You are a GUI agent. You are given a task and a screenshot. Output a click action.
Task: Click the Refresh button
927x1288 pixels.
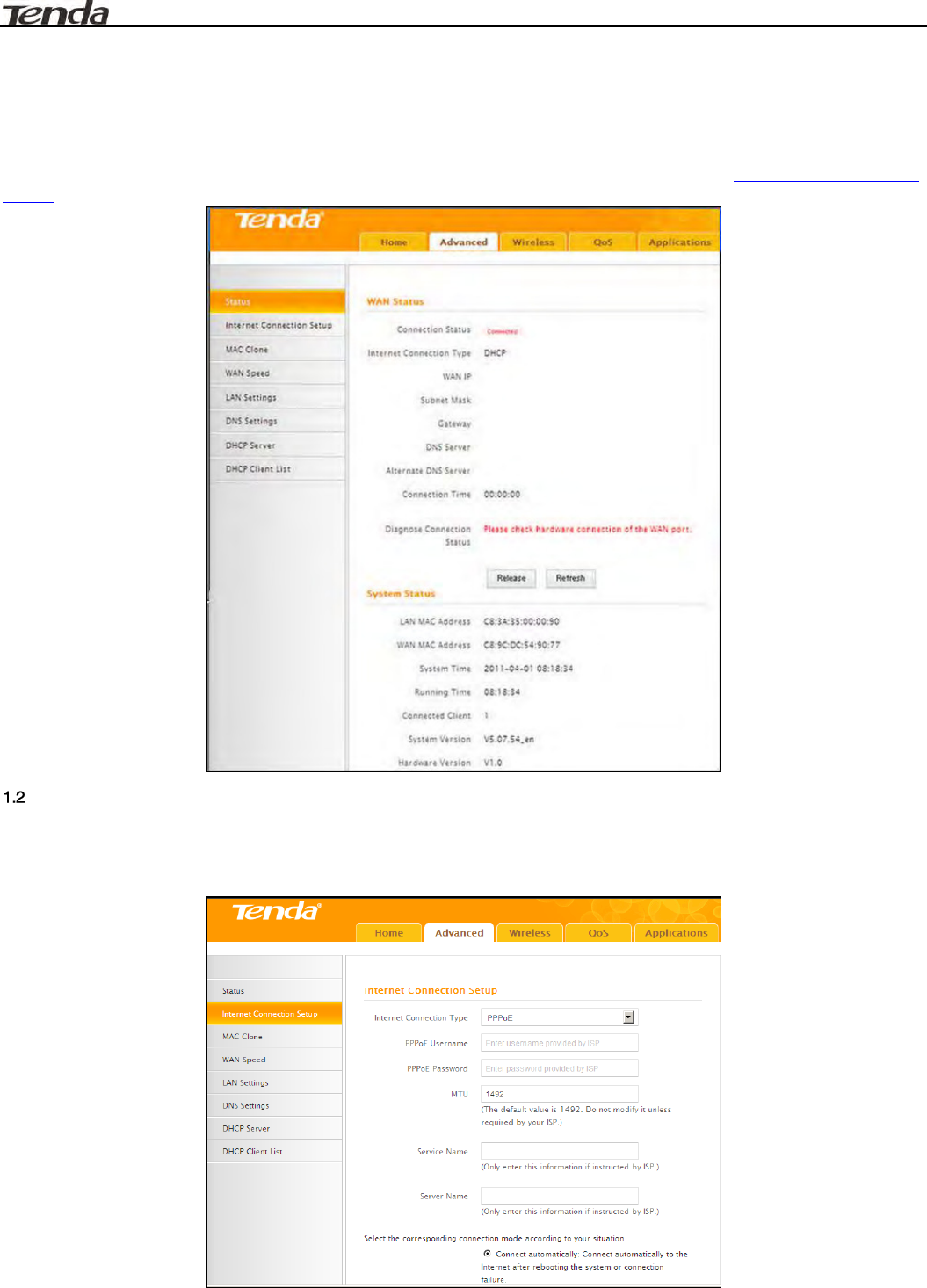(x=570, y=578)
